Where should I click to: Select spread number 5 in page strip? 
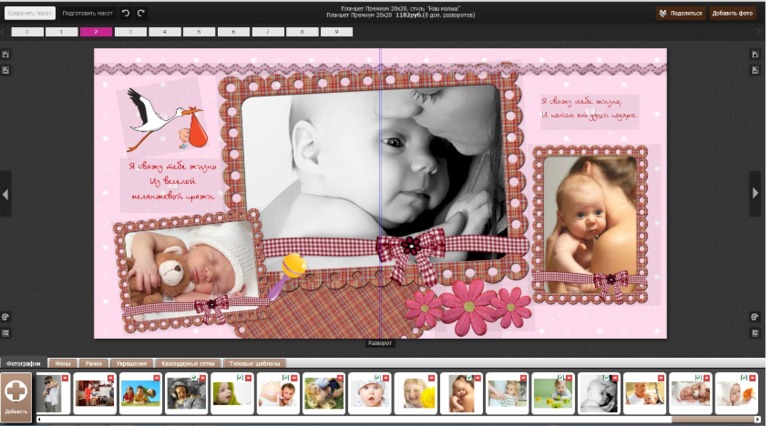coord(199,32)
